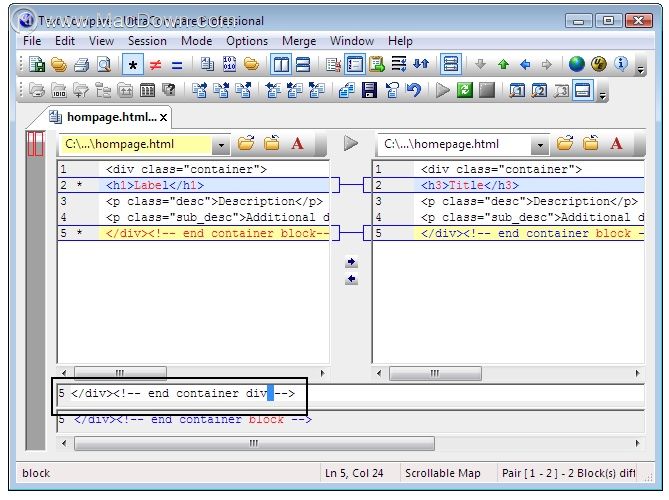Viewport: 669px width, 500px height.
Task: Click the ignore options list icon
Action: tap(333, 64)
